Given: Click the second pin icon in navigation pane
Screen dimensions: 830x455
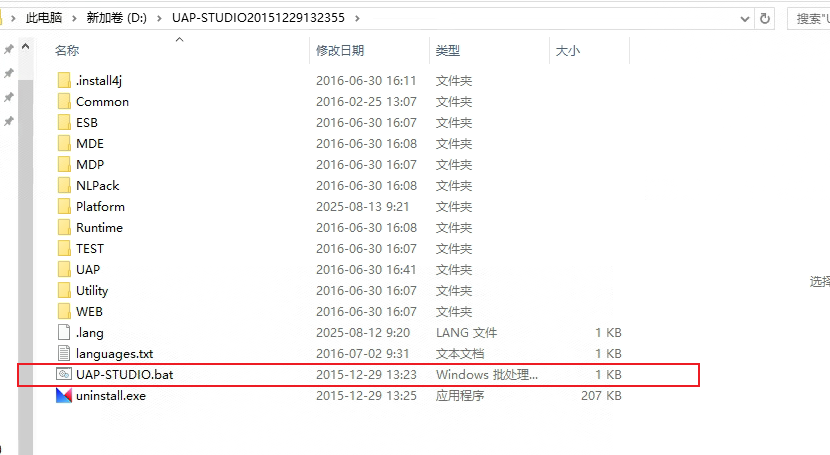Looking at the screenshot, I should (x=8, y=73).
